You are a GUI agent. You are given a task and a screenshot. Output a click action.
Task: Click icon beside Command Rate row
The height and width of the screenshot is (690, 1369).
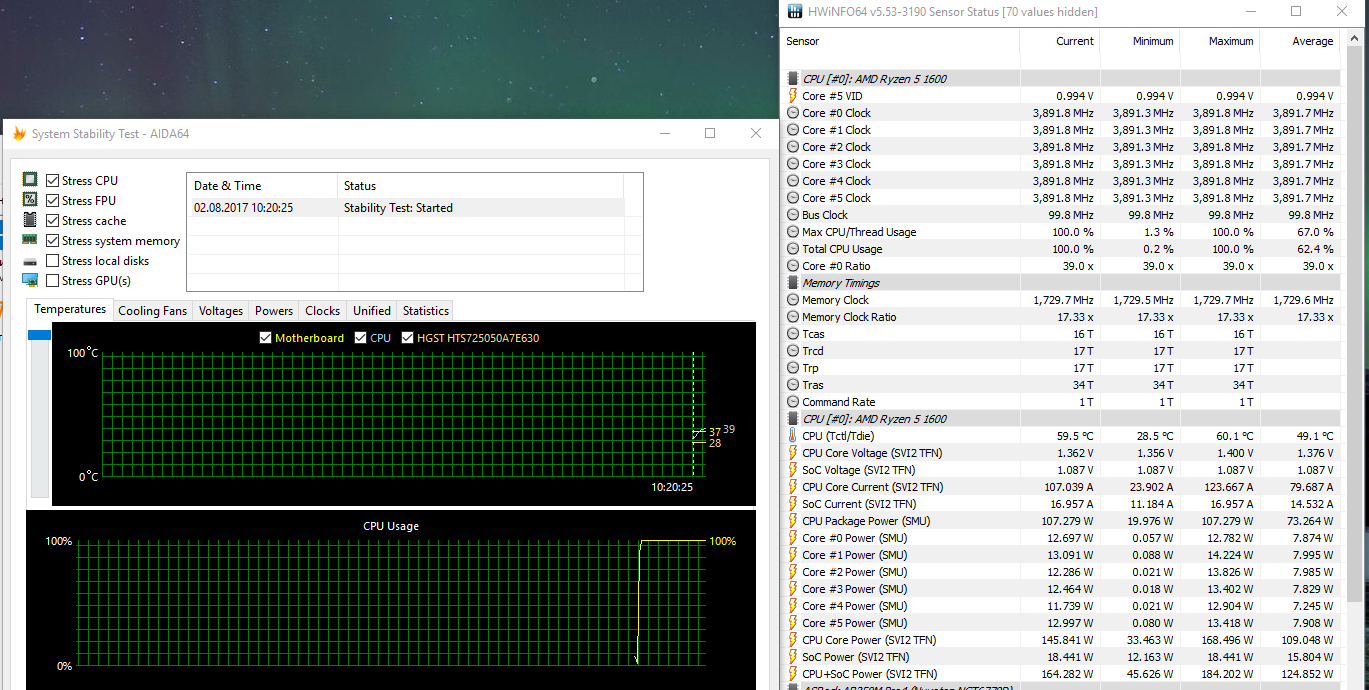[x=793, y=402]
